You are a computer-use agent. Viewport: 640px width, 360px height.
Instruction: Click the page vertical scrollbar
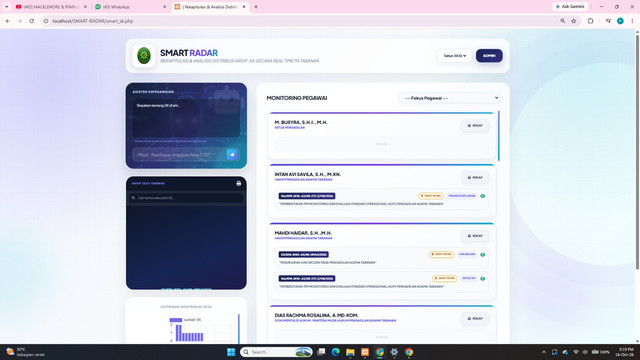click(x=637, y=152)
